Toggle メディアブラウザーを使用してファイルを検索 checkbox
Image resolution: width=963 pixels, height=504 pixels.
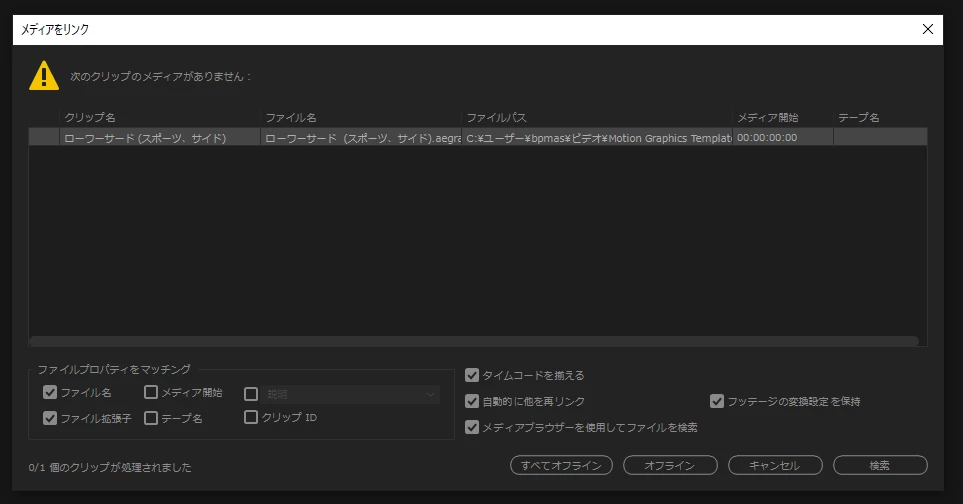coord(472,427)
